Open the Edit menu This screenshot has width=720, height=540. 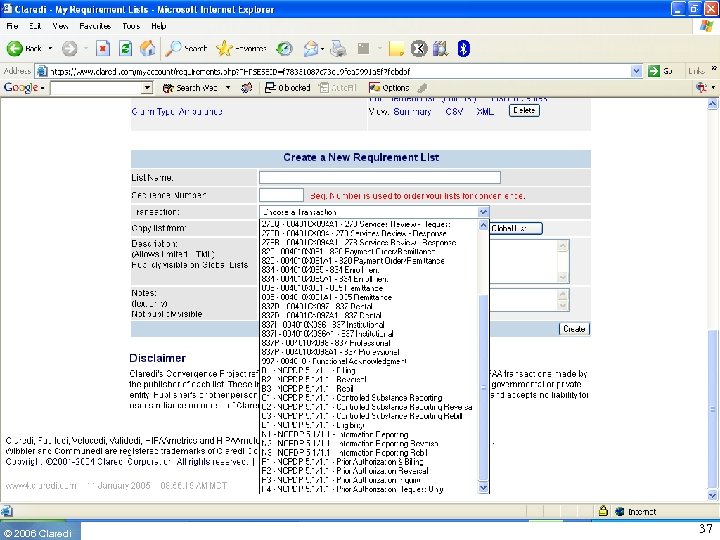point(35,26)
